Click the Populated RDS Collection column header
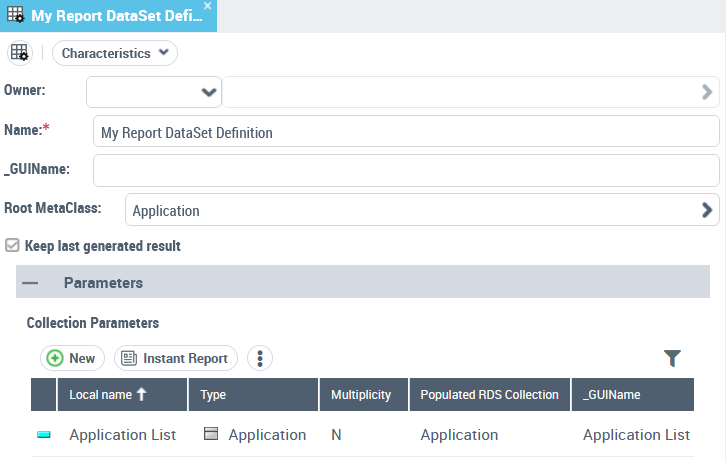 click(489, 395)
